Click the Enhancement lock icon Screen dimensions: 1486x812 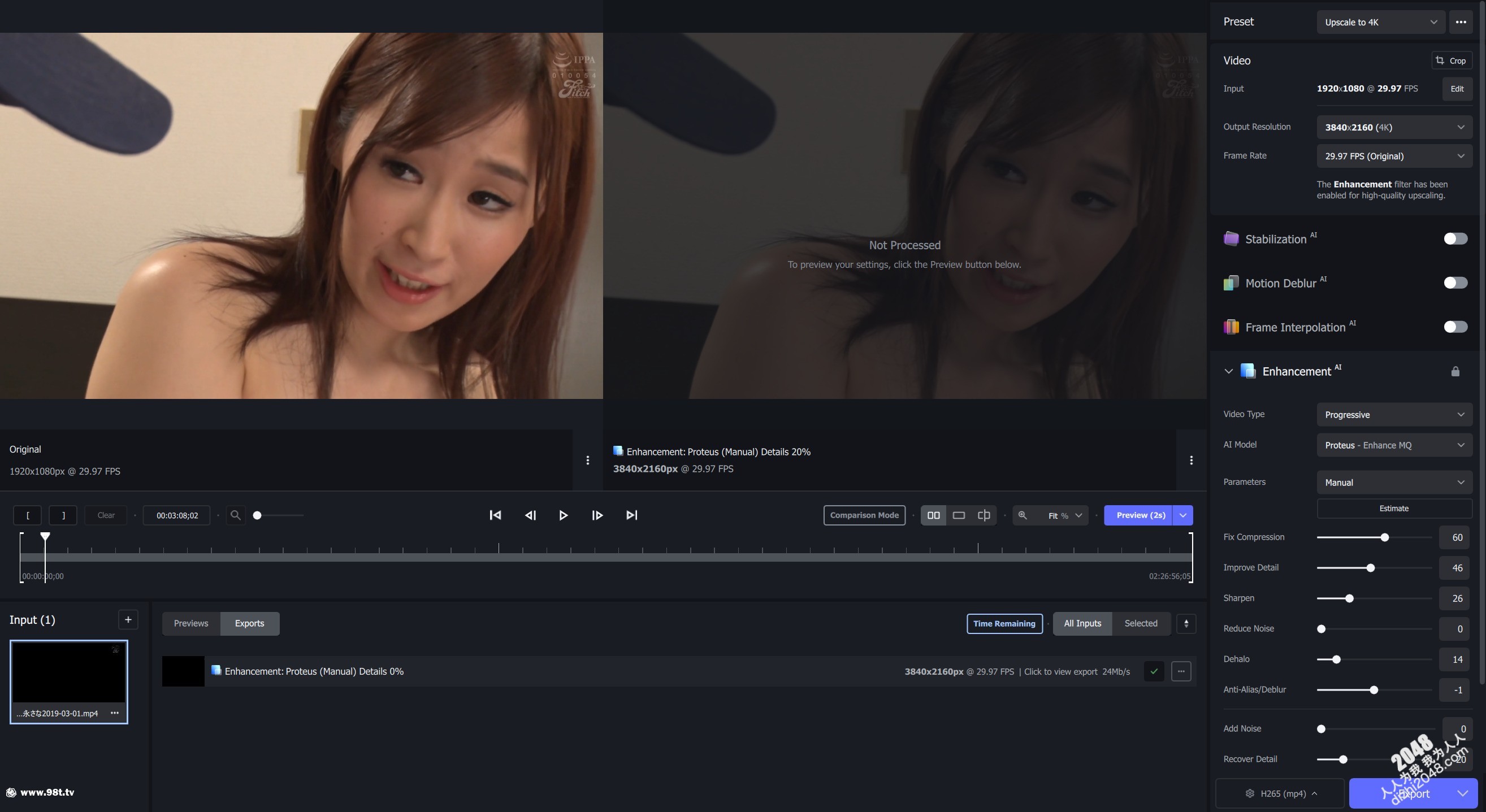1455,371
